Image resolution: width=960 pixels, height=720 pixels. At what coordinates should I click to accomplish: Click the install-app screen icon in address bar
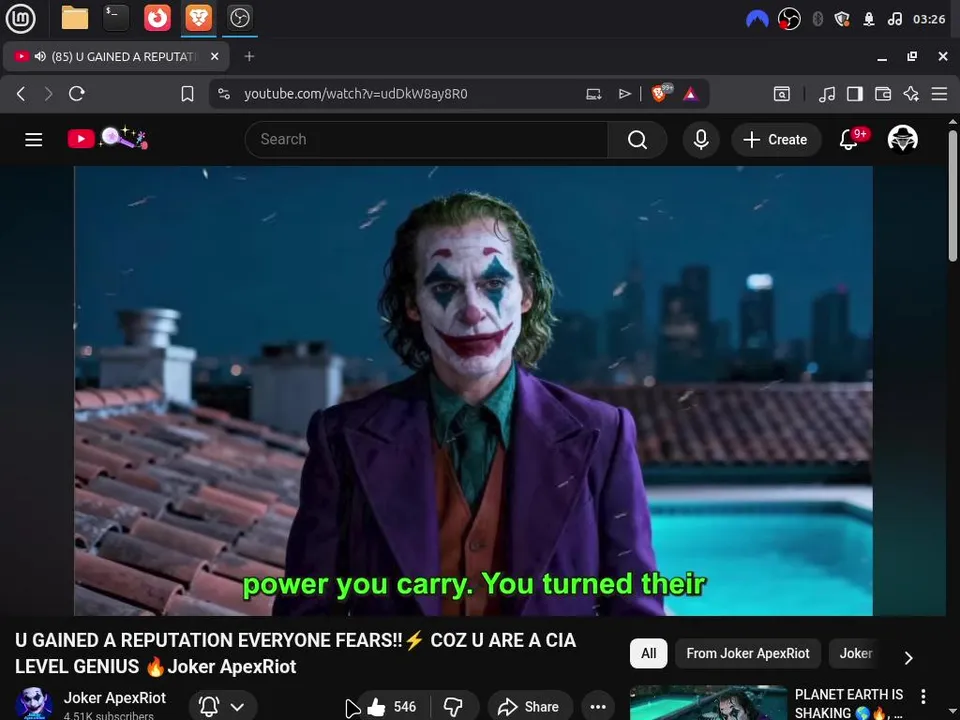coord(593,94)
